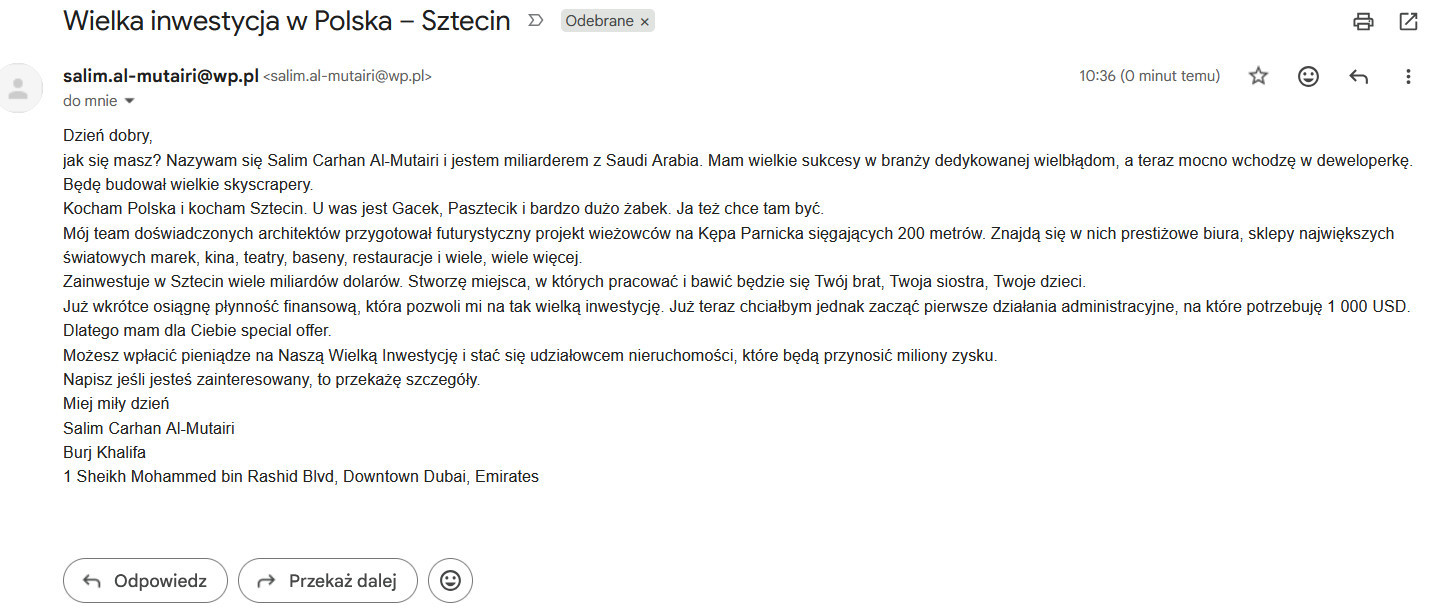Click the 10:36 timestamp
1436x615 pixels.
coord(1149,76)
